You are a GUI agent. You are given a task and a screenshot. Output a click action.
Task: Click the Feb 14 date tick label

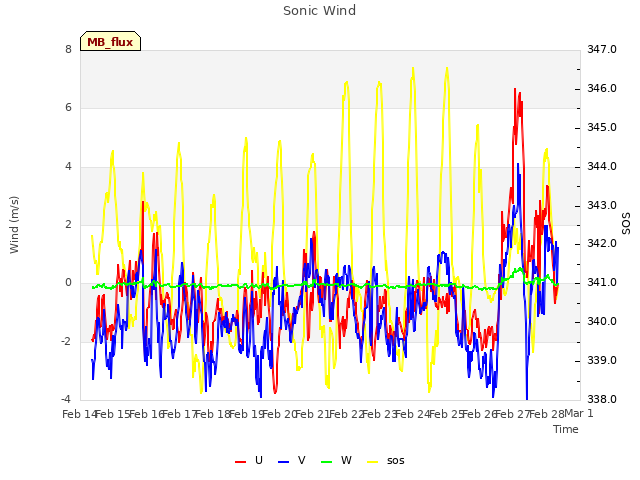[79, 414]
